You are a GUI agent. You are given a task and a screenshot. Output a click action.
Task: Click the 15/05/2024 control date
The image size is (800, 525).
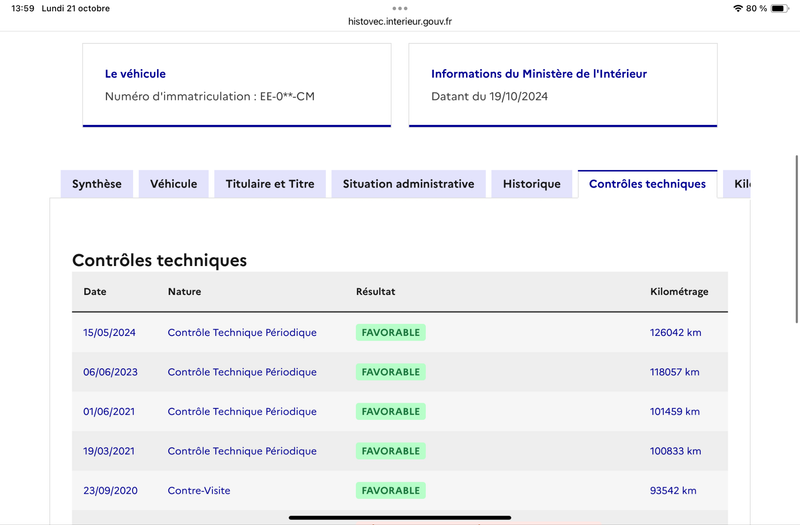coord(109,332)
